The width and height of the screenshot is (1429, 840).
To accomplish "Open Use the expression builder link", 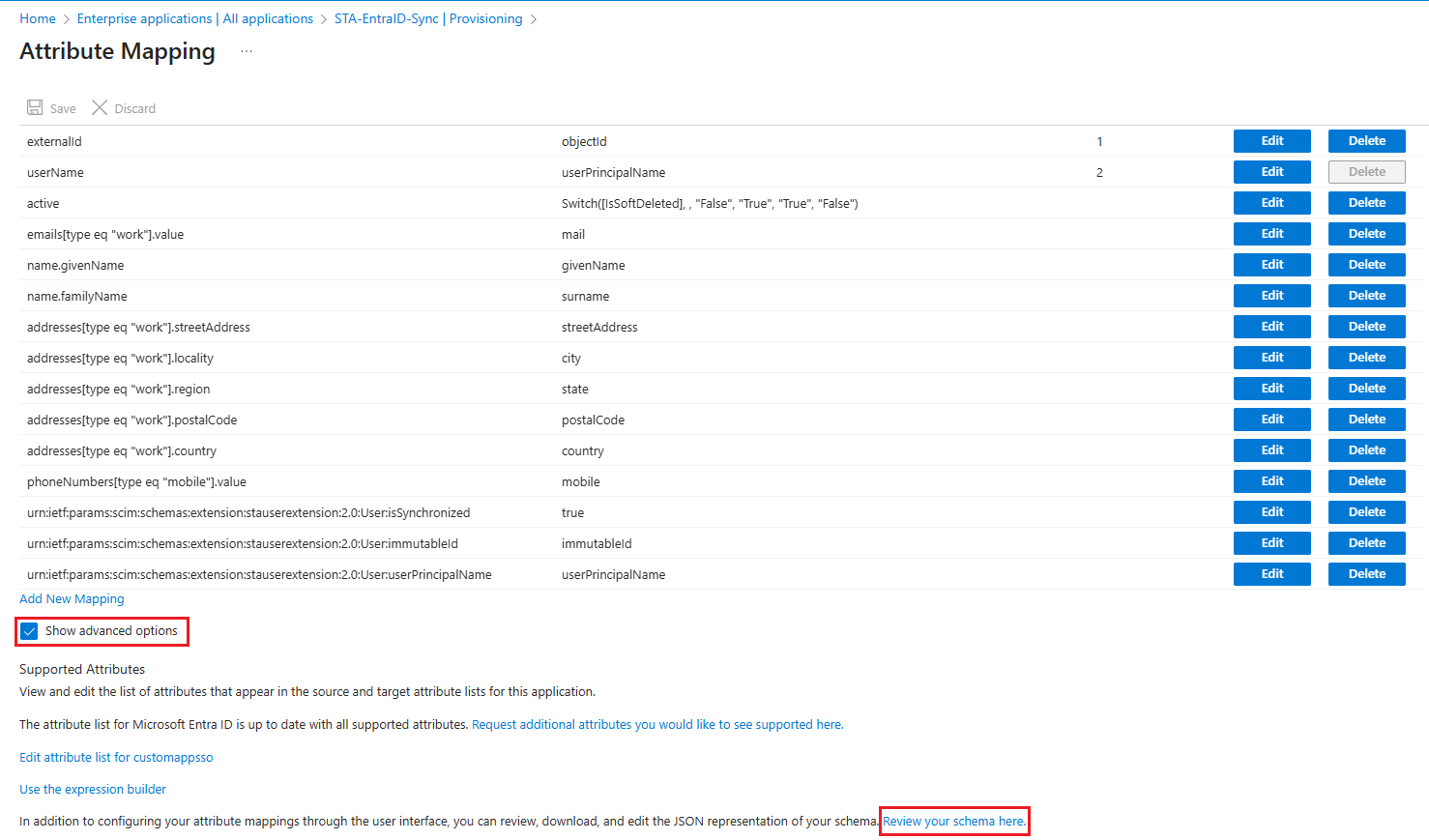I will 93,790.
